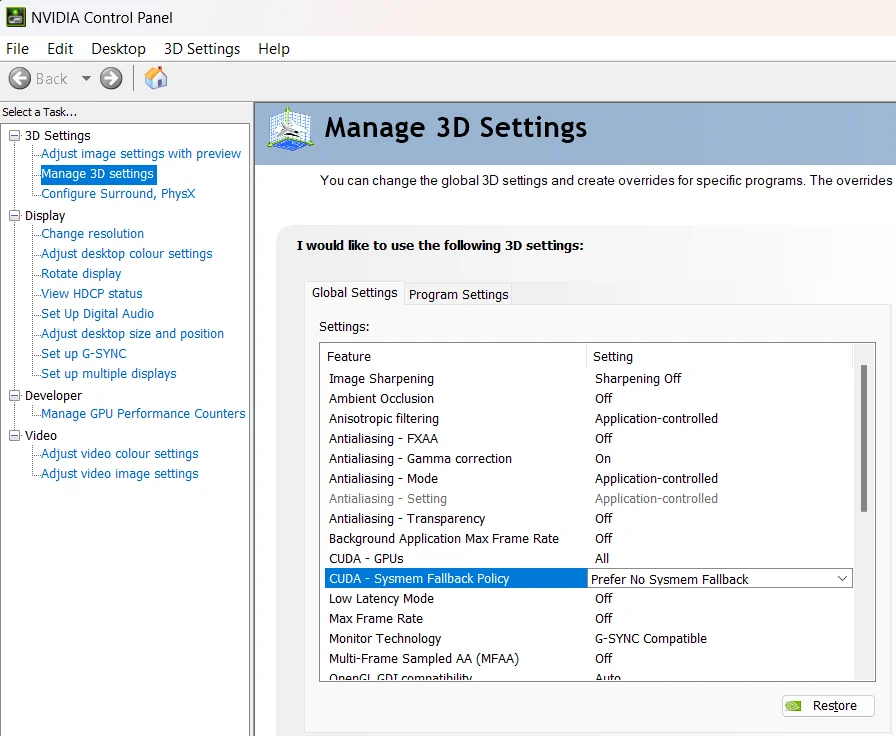Click the settings list vertical scrollbar
Screen dimensions: 896x736
(863, 439)
